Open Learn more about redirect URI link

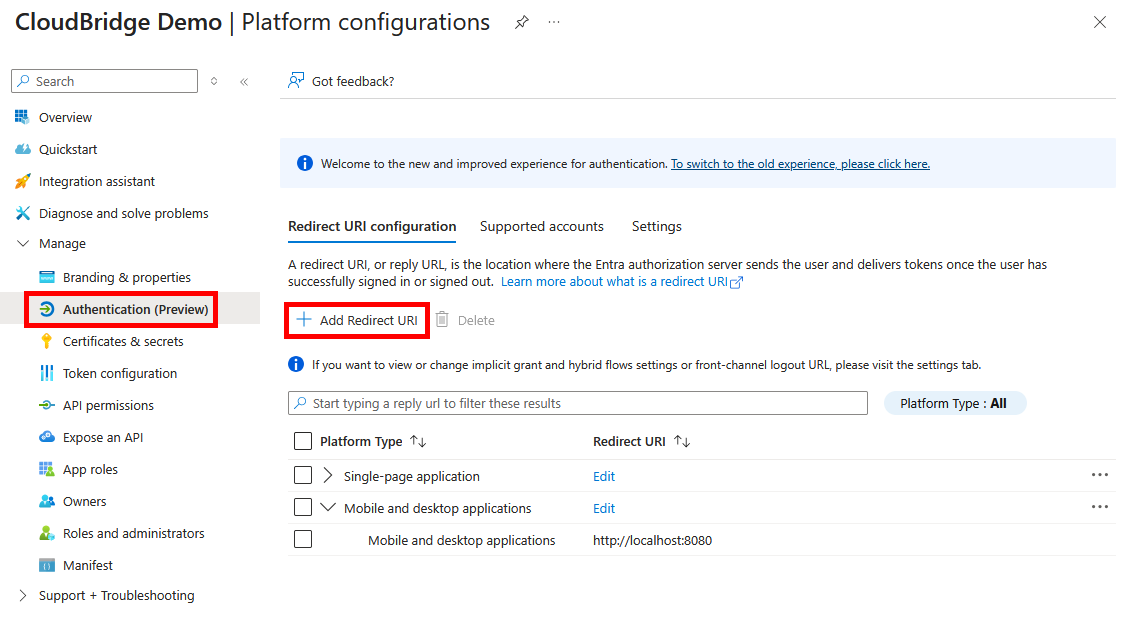point(622,282)
